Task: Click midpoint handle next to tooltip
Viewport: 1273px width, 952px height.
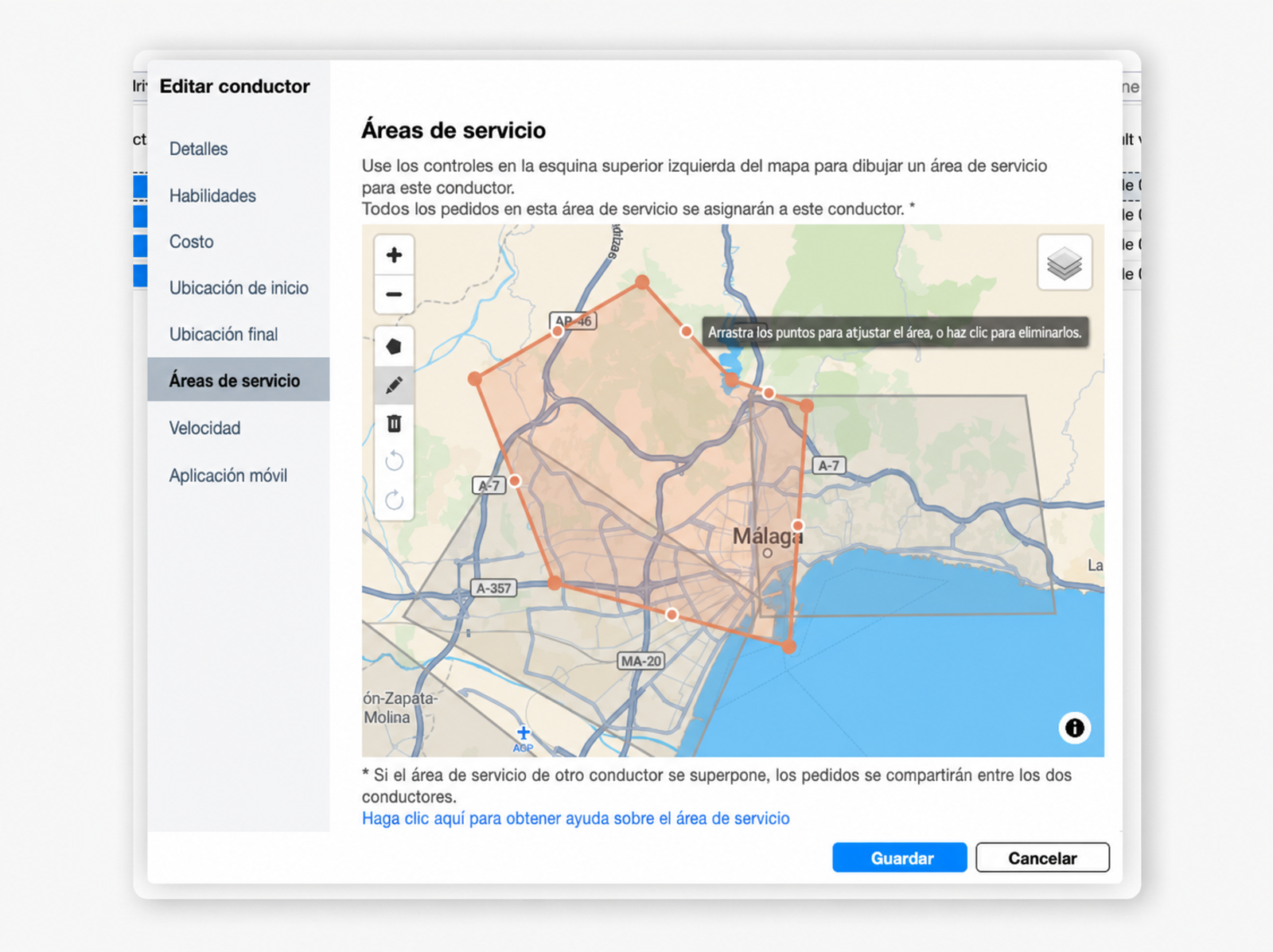Action: pos(687,331)
